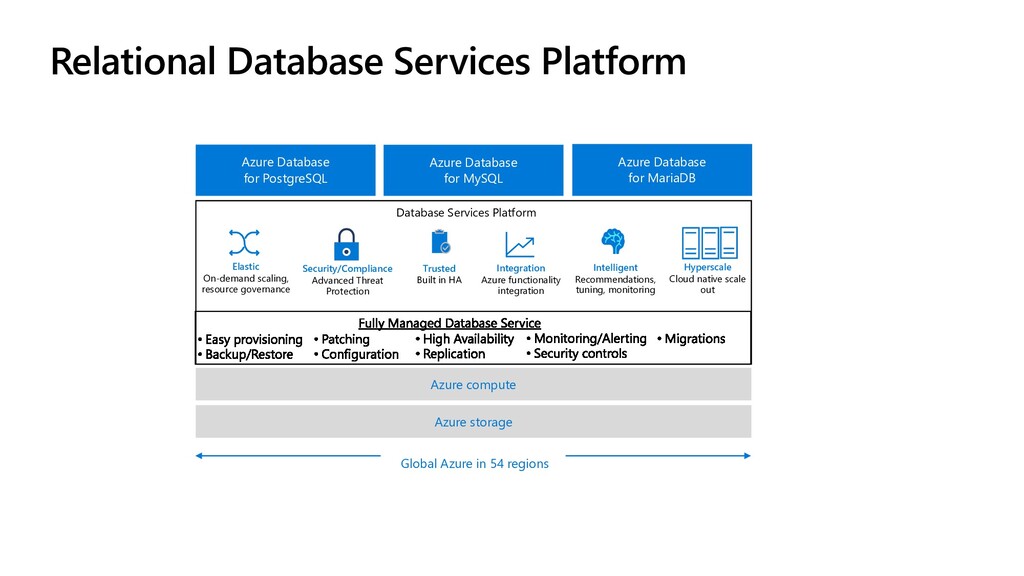Select the Recommendations, tuning, monitoring text

pyautogui.click(x=615, y=284)
